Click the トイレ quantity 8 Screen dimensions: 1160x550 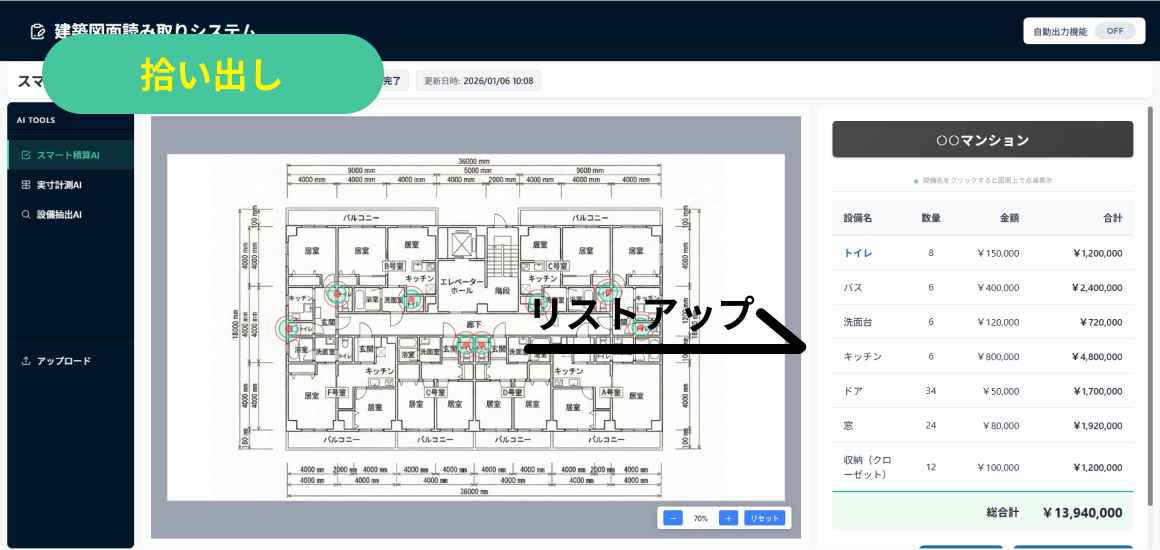point(931,253)
